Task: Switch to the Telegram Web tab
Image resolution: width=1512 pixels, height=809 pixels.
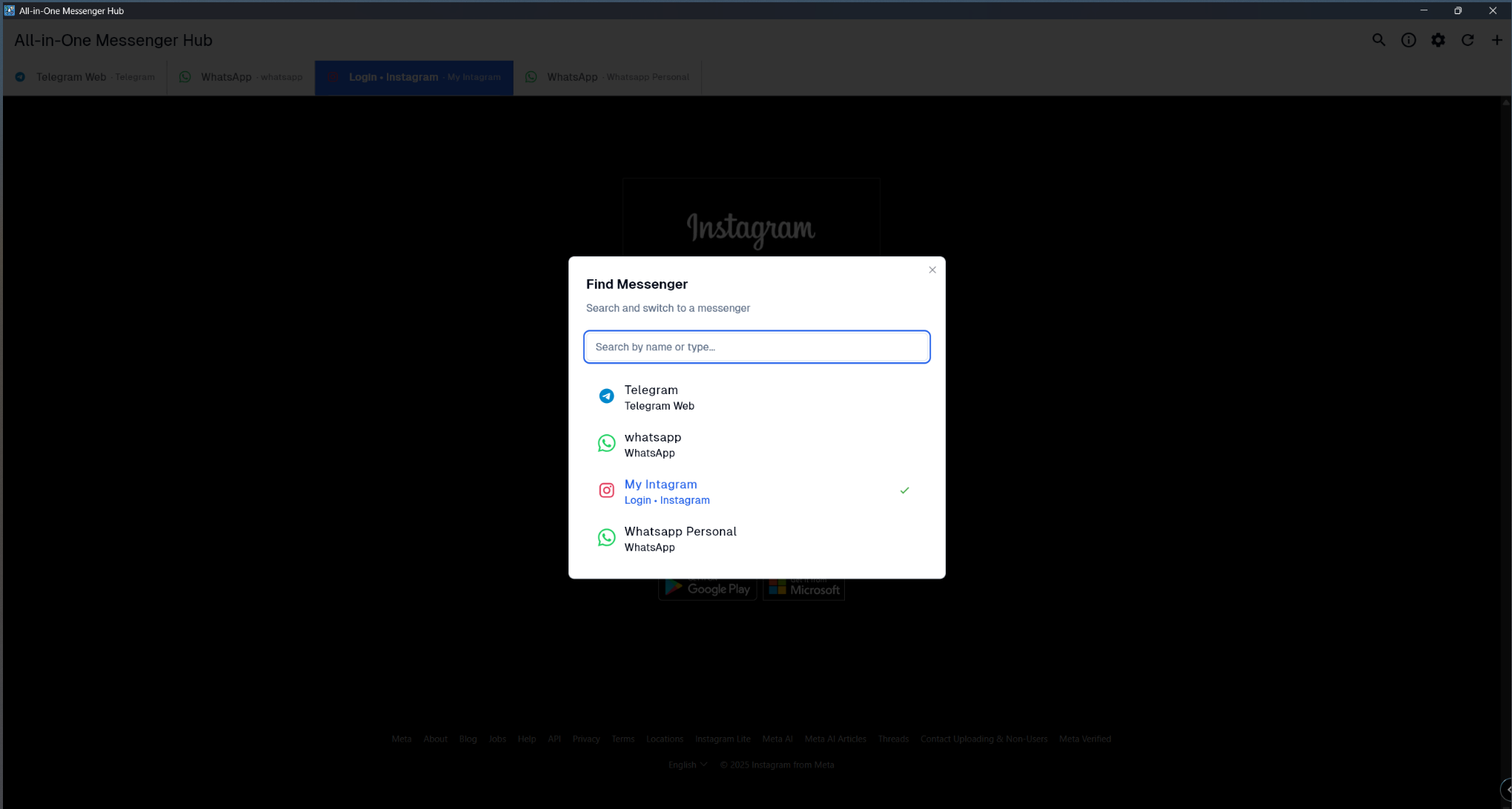Action: (x=85, y=77)
